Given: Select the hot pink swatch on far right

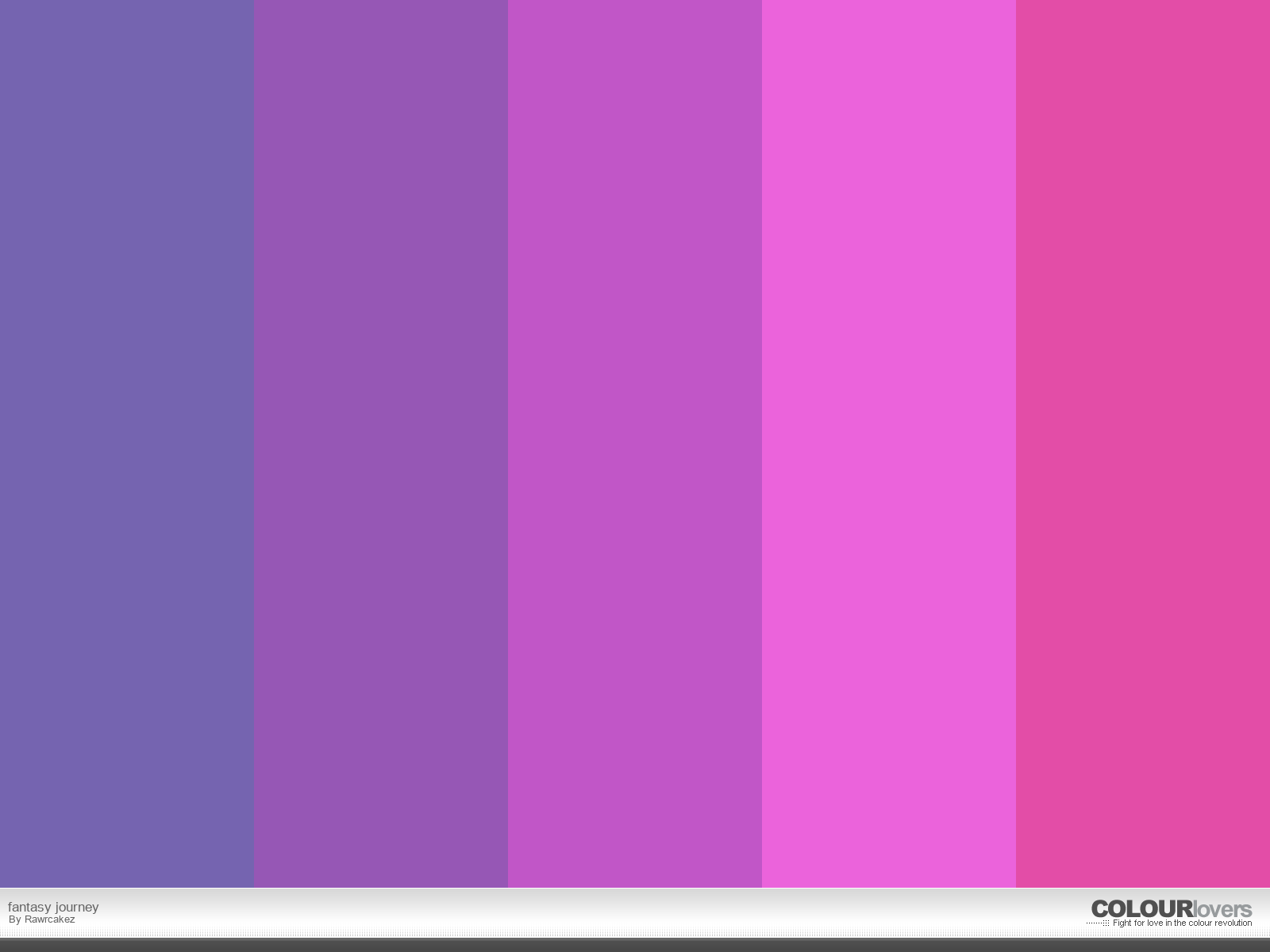Looking at the screenshot, I should click(1143, 444).
